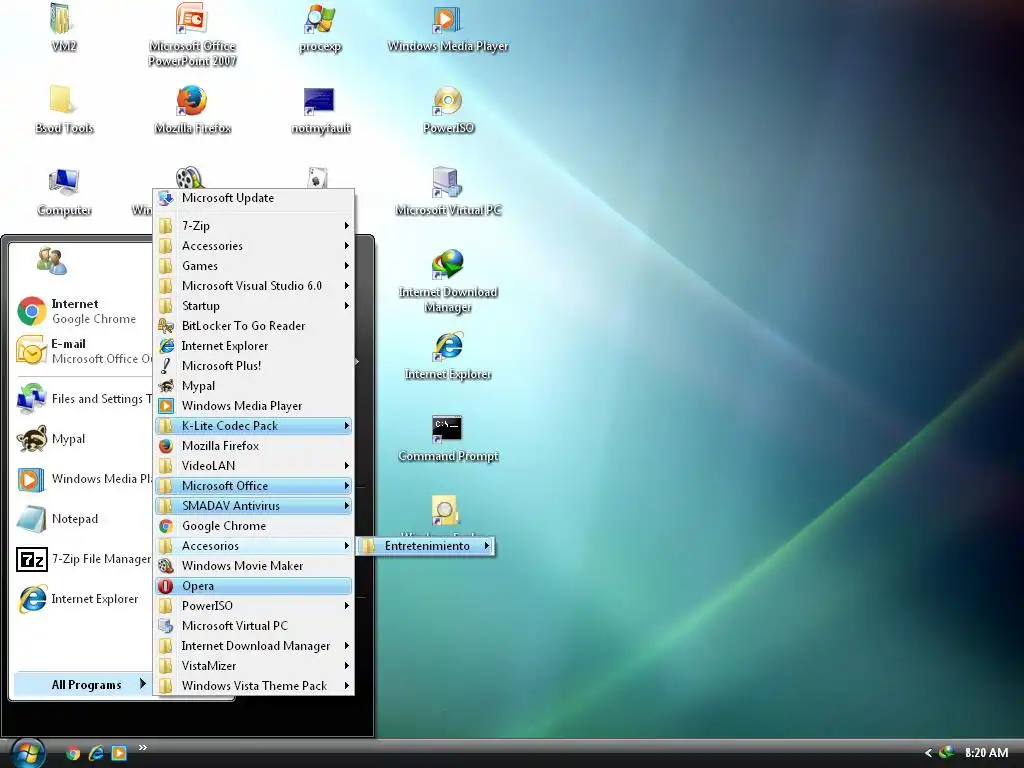Expand Microsoft Visual Studio 6.0 folder
The height and width of the screenshot is (768, 1024).
pos(254,285)
